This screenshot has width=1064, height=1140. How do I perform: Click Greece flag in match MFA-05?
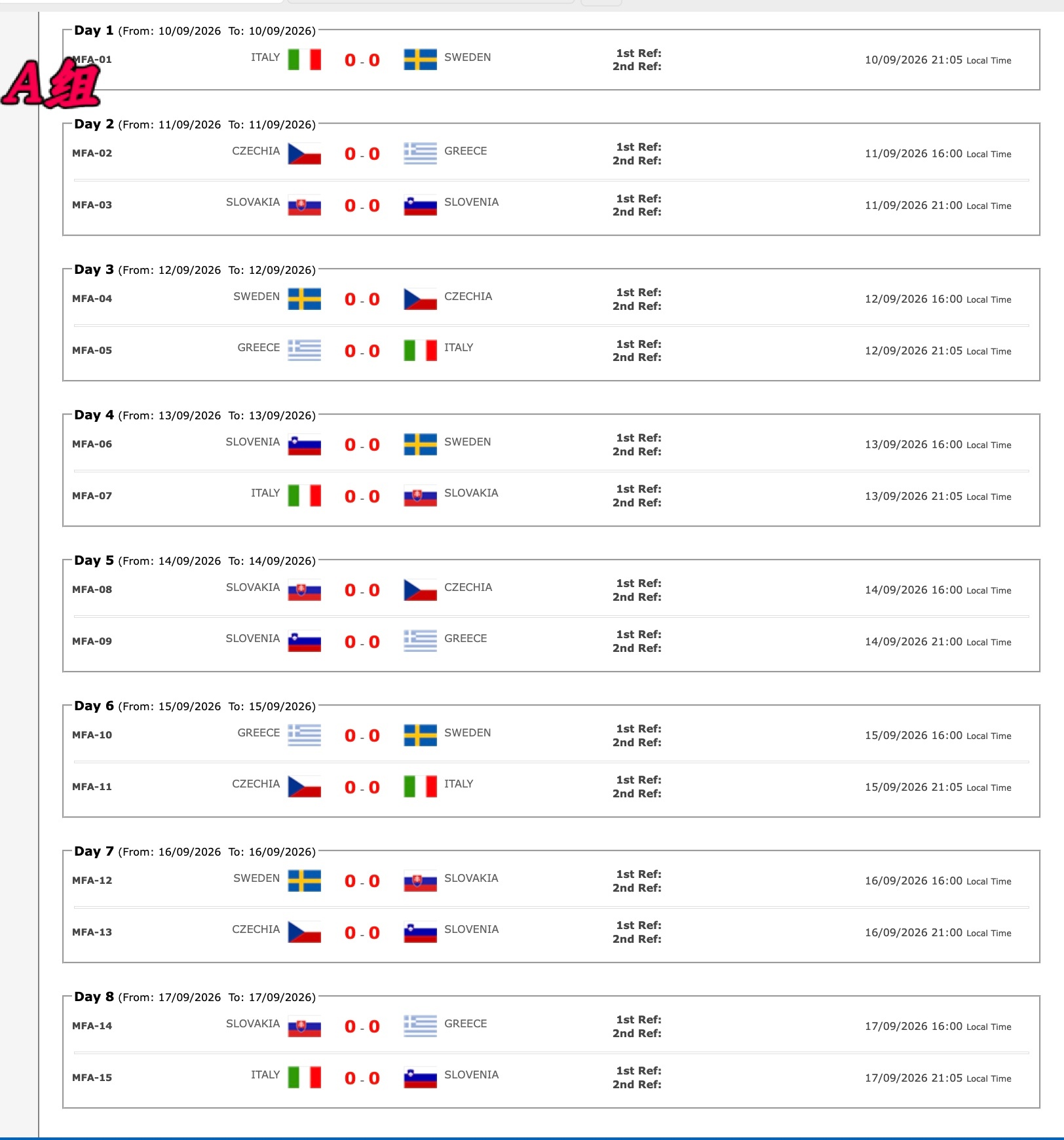coord(305,351)
